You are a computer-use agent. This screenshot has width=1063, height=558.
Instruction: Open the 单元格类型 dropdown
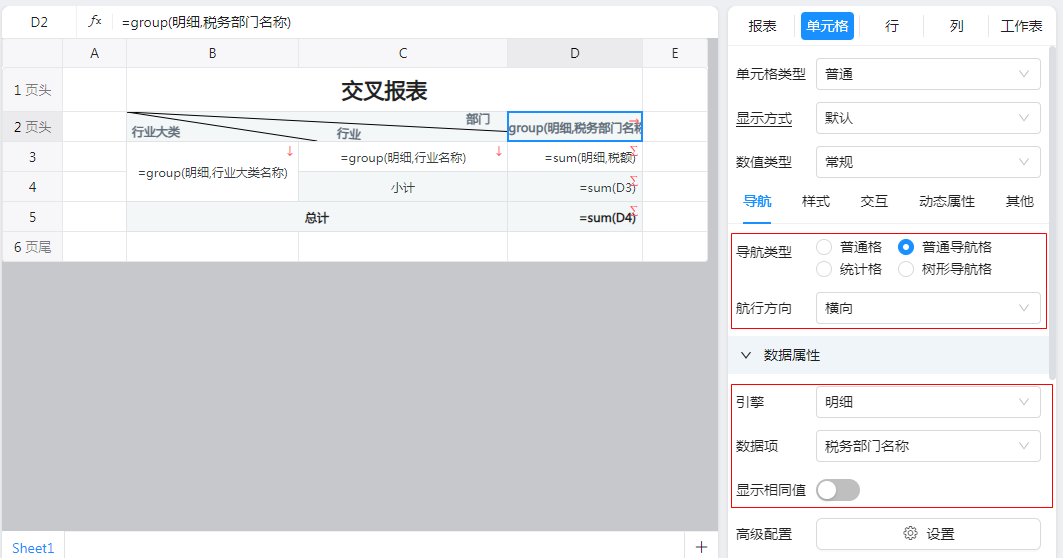(927, 74)
